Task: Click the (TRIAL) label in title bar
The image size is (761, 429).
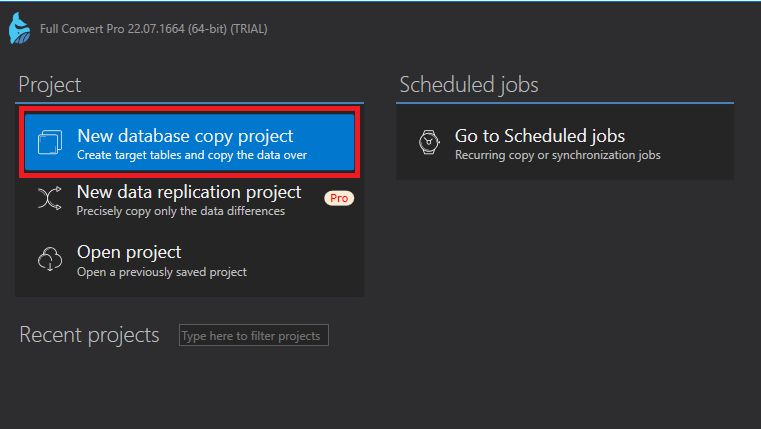Action: point(249,29)
